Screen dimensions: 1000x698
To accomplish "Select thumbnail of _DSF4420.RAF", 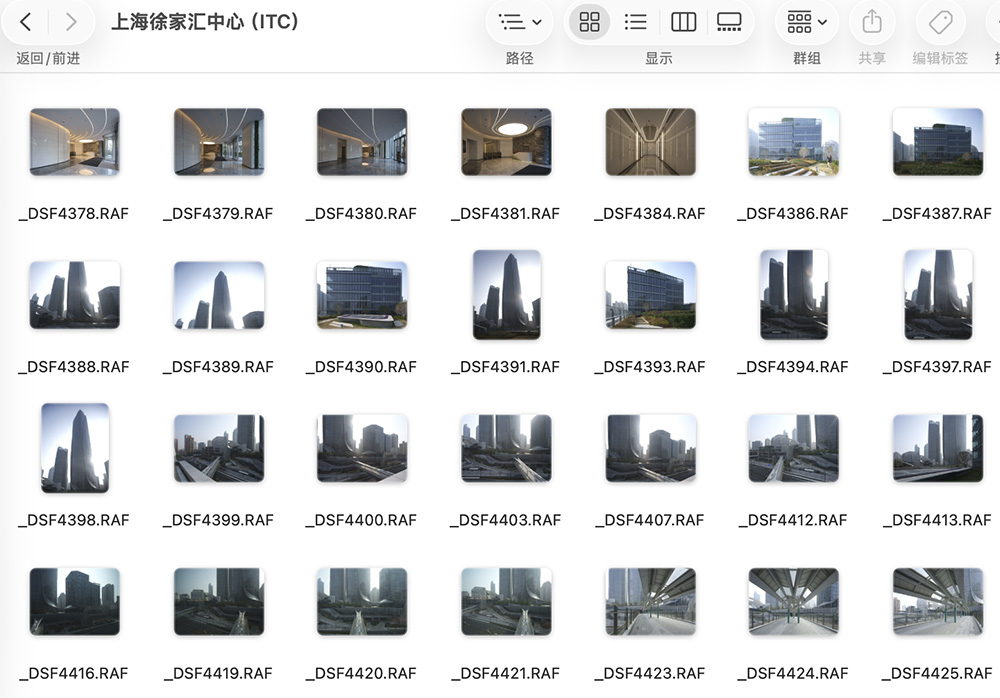I will pyautogui.click(x=362, y=601).
